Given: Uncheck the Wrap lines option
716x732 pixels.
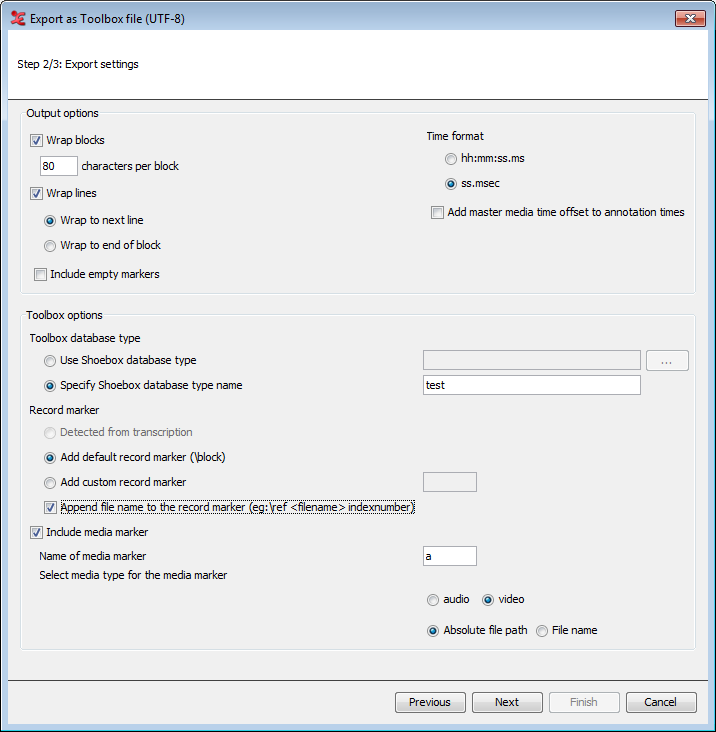Looking at the screenshot, I should [37, 194].
